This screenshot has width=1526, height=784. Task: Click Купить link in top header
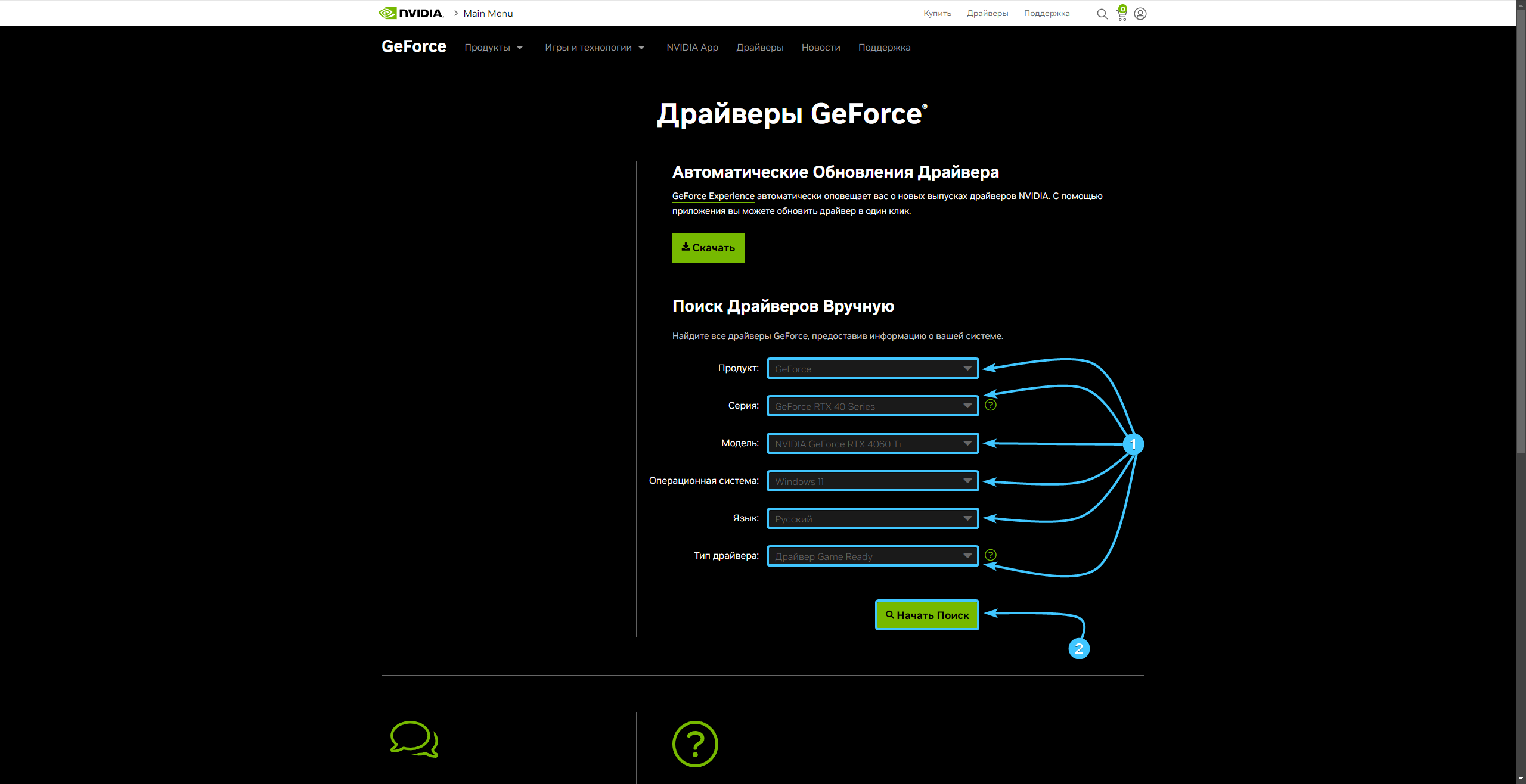pos(937,13)
